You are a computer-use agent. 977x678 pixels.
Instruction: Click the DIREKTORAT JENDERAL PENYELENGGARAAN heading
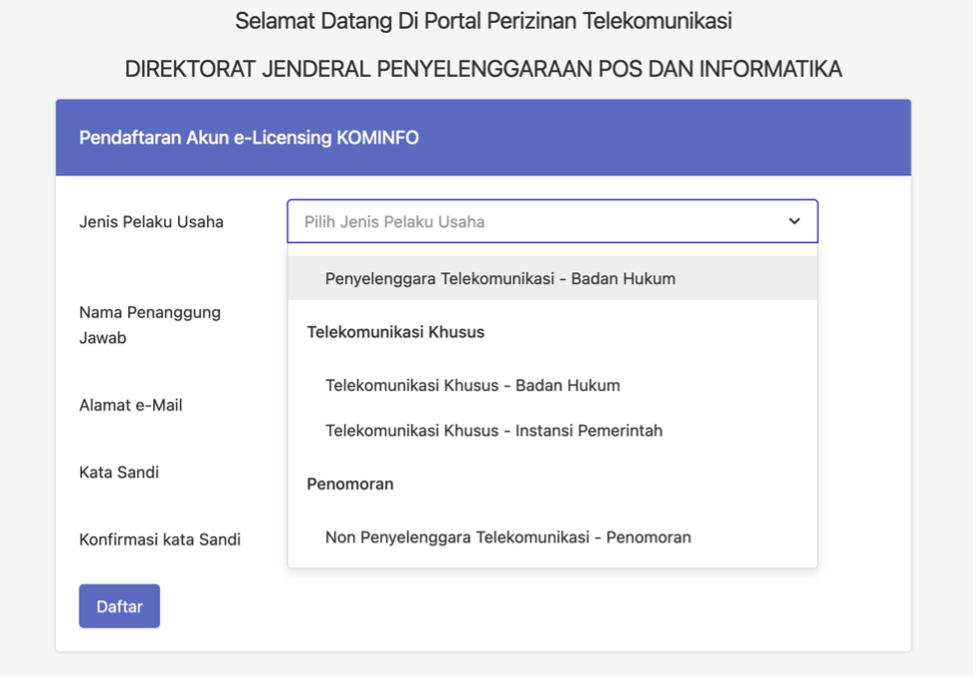pyautogui.click(x=484, y=69)
